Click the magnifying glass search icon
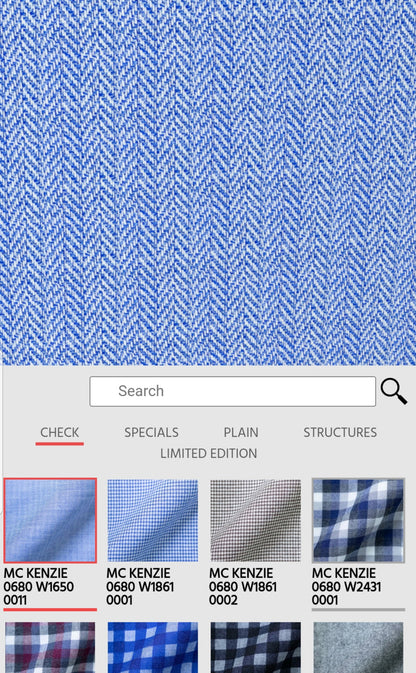The image size is (416, 673). (x=394, y=391)
